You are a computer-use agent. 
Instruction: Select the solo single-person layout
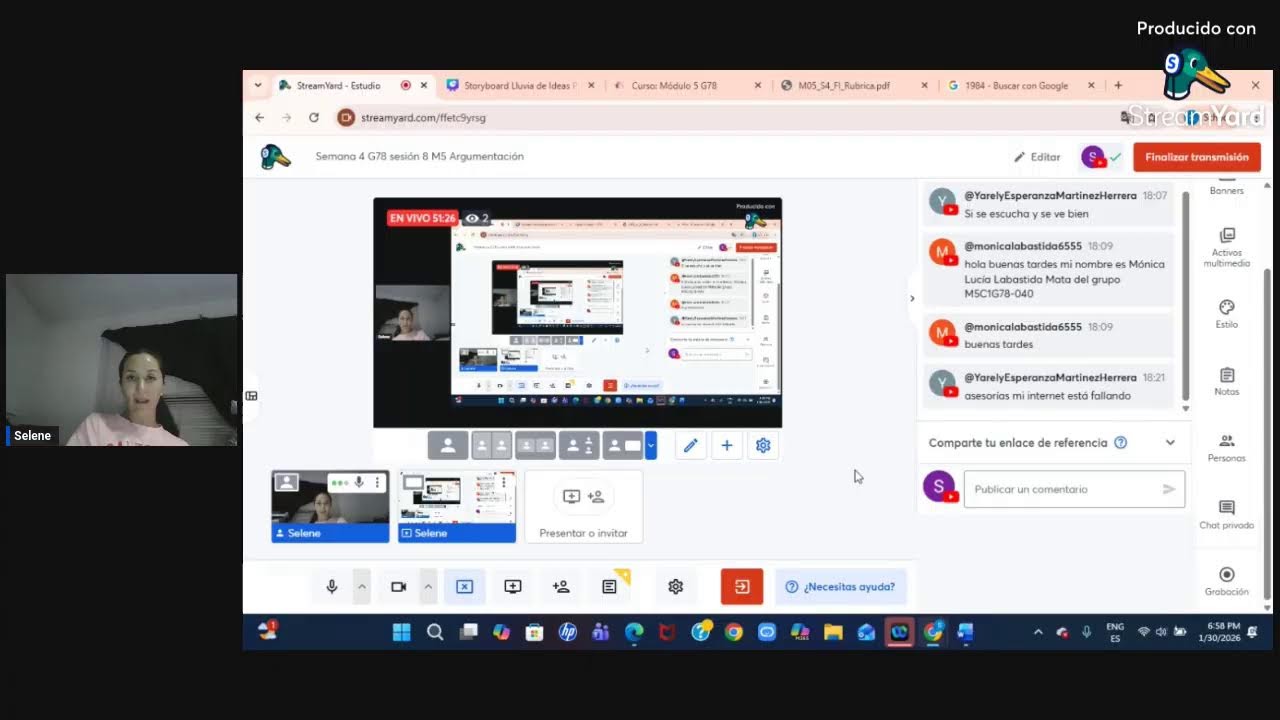448,446
